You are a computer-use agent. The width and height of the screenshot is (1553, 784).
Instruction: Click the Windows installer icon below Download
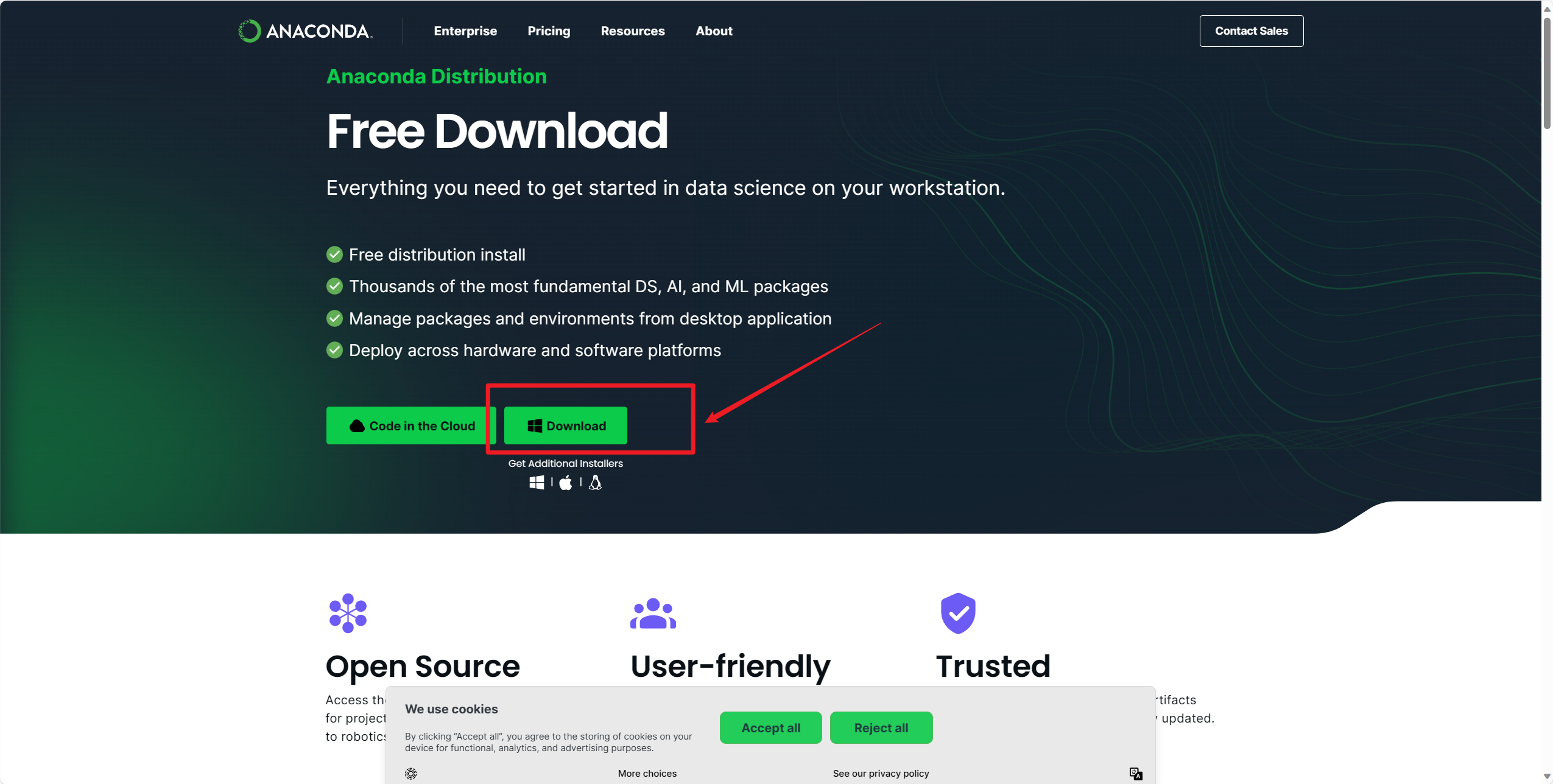coord(537,483)
